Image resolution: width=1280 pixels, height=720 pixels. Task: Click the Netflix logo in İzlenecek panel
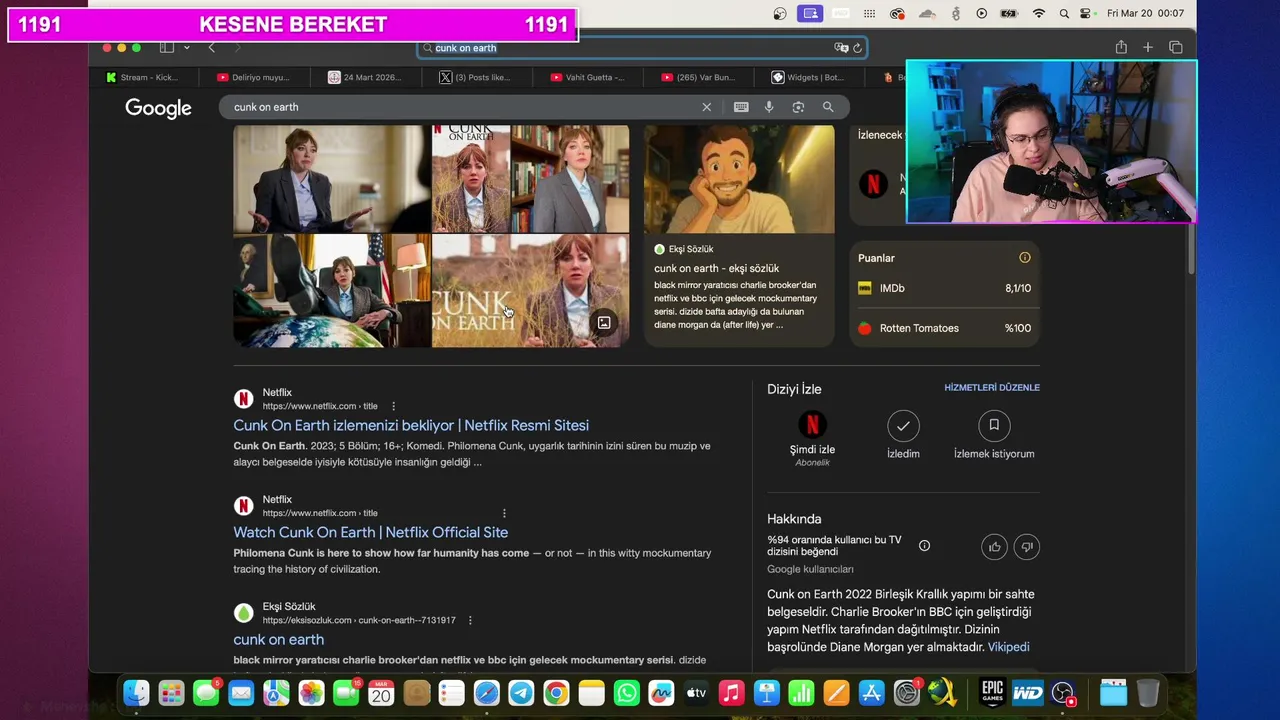(873, 184)
